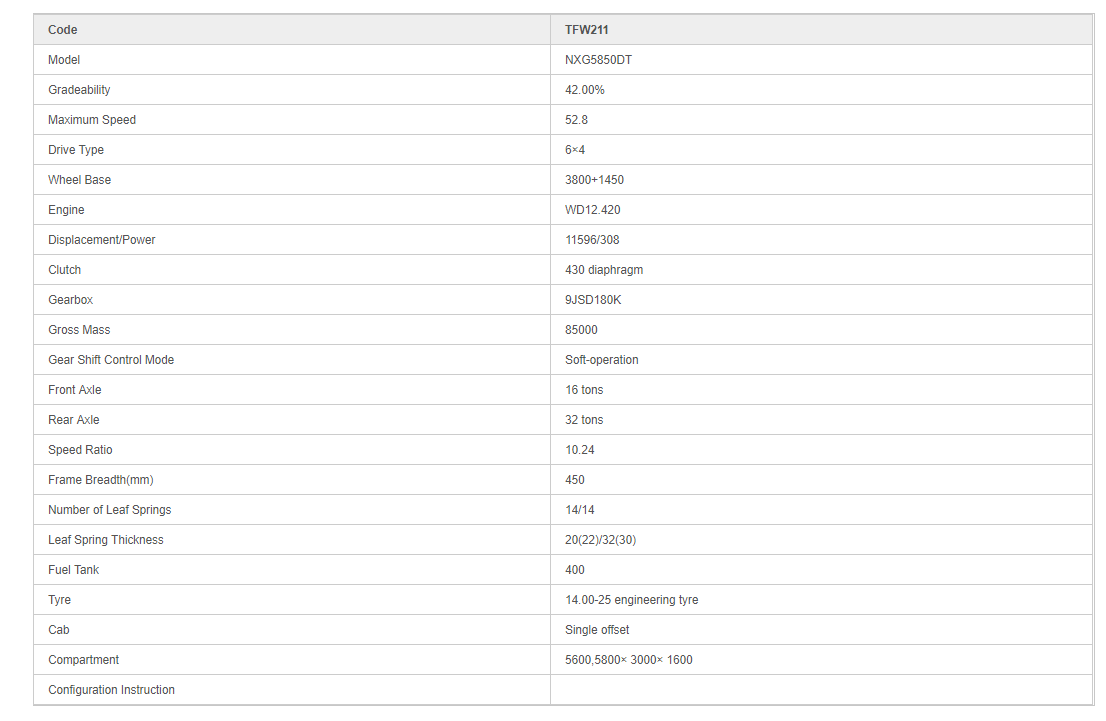Click the Rear Axle 32 tons value
Image resolution: width=1106 pixels, height=721 pixels.
click(584, 420)
